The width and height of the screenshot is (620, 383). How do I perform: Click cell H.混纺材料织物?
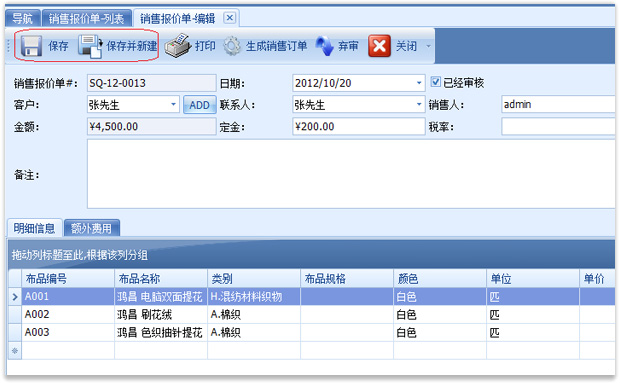pyautogui.click(x=254, y=296)
